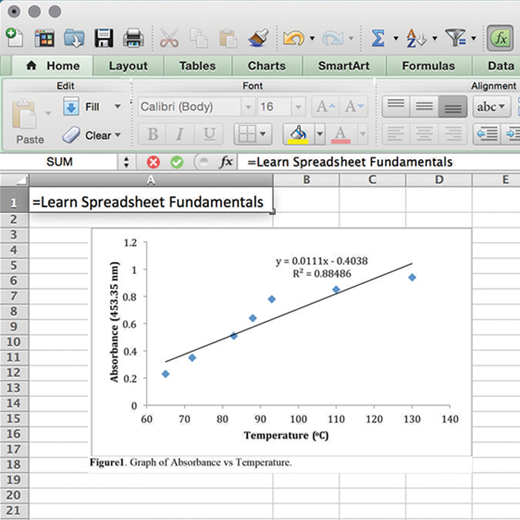
Task: Click the fill color paint bucket
Action: coord(298,134)
